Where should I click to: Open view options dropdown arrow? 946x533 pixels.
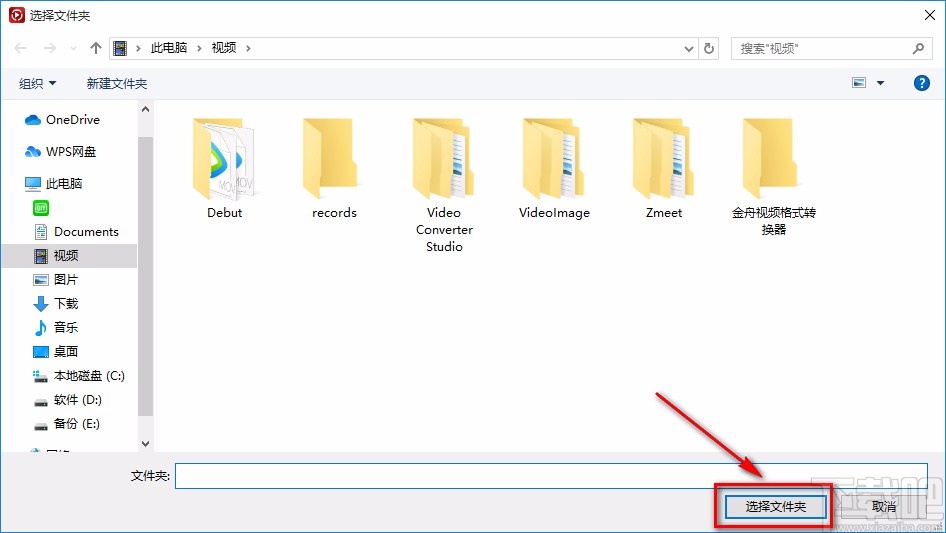(880, 83)
